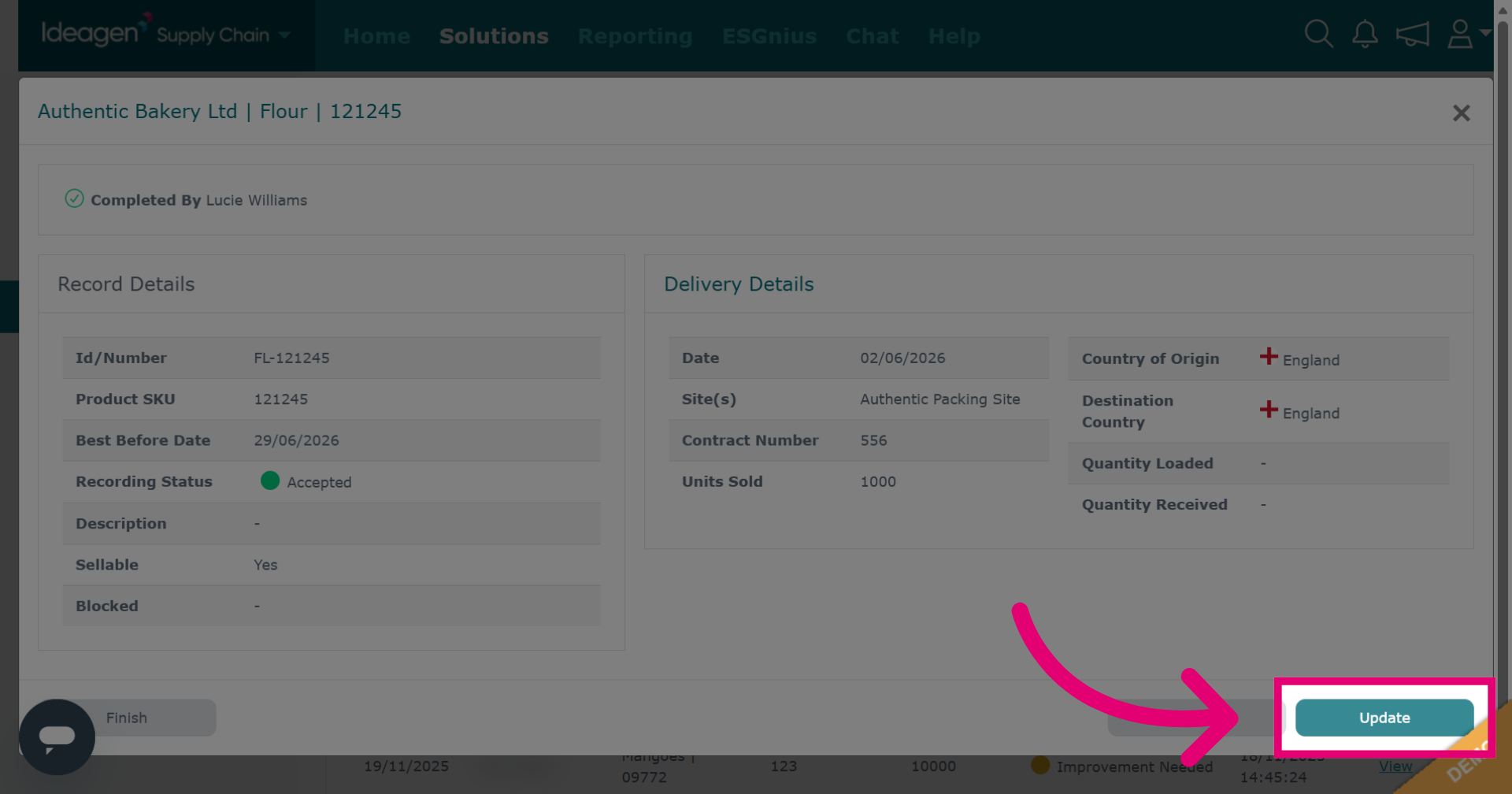Click the Units Sold value 1000
The width and height of the screenshot is (1512, 794).
pyautogui.click(x=878, y=481)
